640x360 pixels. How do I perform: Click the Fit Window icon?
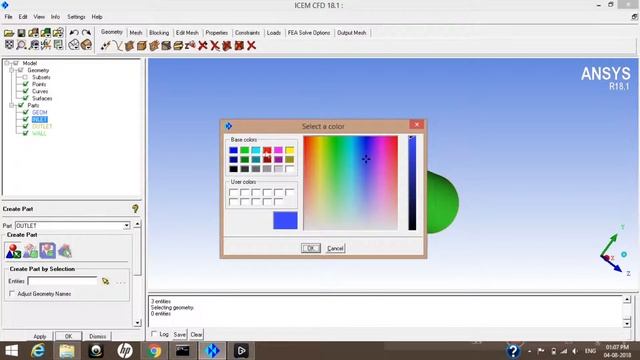(x=9, y=45)
